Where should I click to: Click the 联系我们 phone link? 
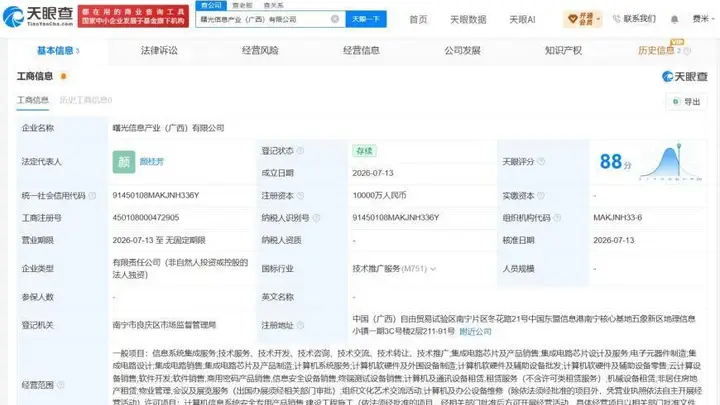(x=634, y=19)
